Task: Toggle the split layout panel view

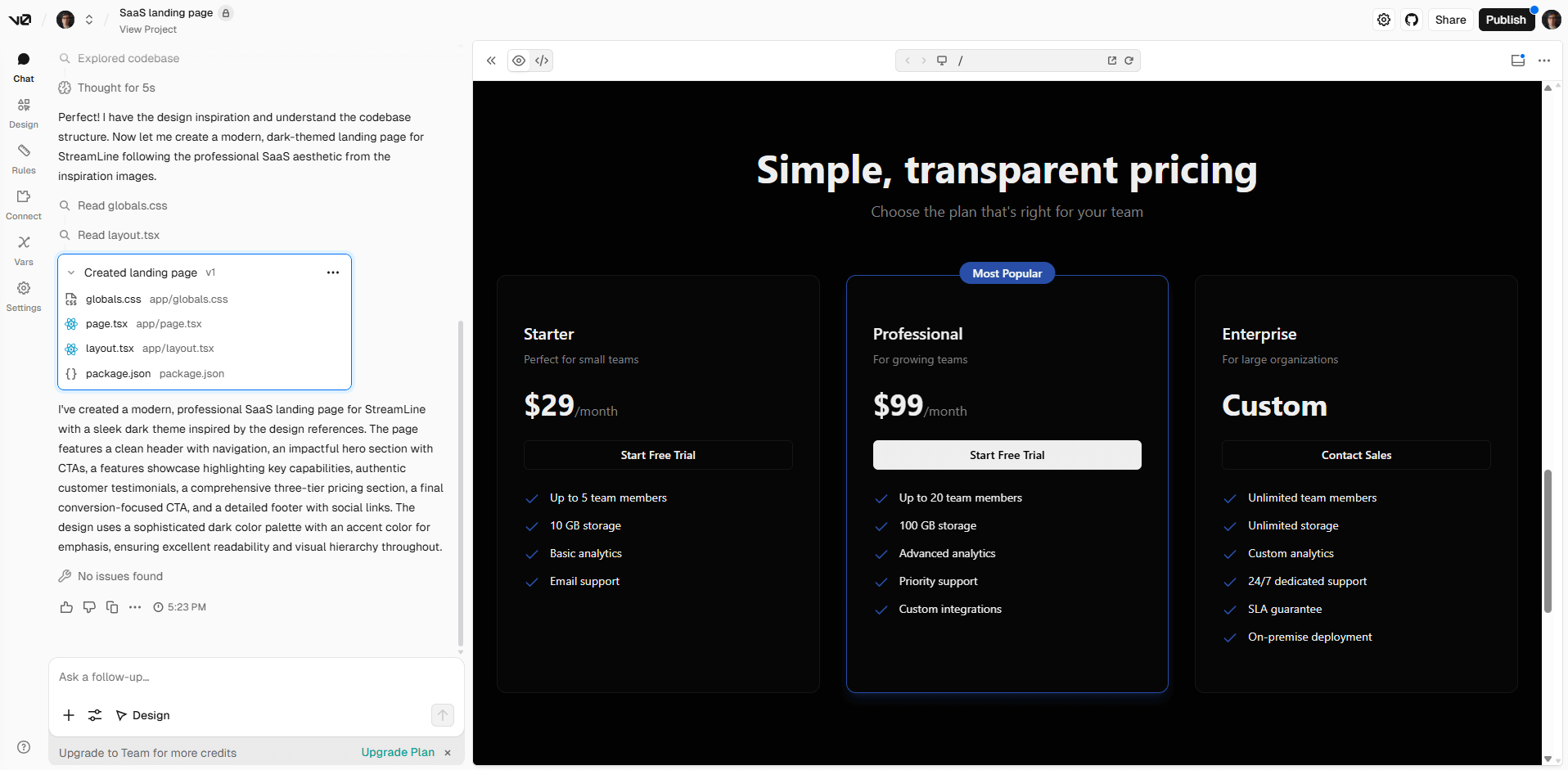Action: click(1518, 60)
